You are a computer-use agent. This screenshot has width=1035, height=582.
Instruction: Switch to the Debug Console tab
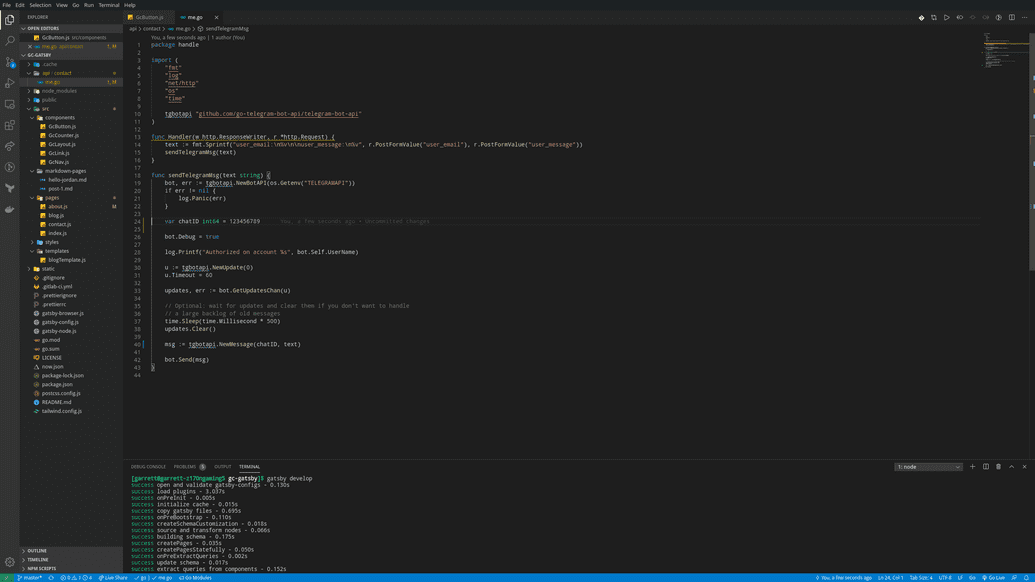[x=148, y=467]
